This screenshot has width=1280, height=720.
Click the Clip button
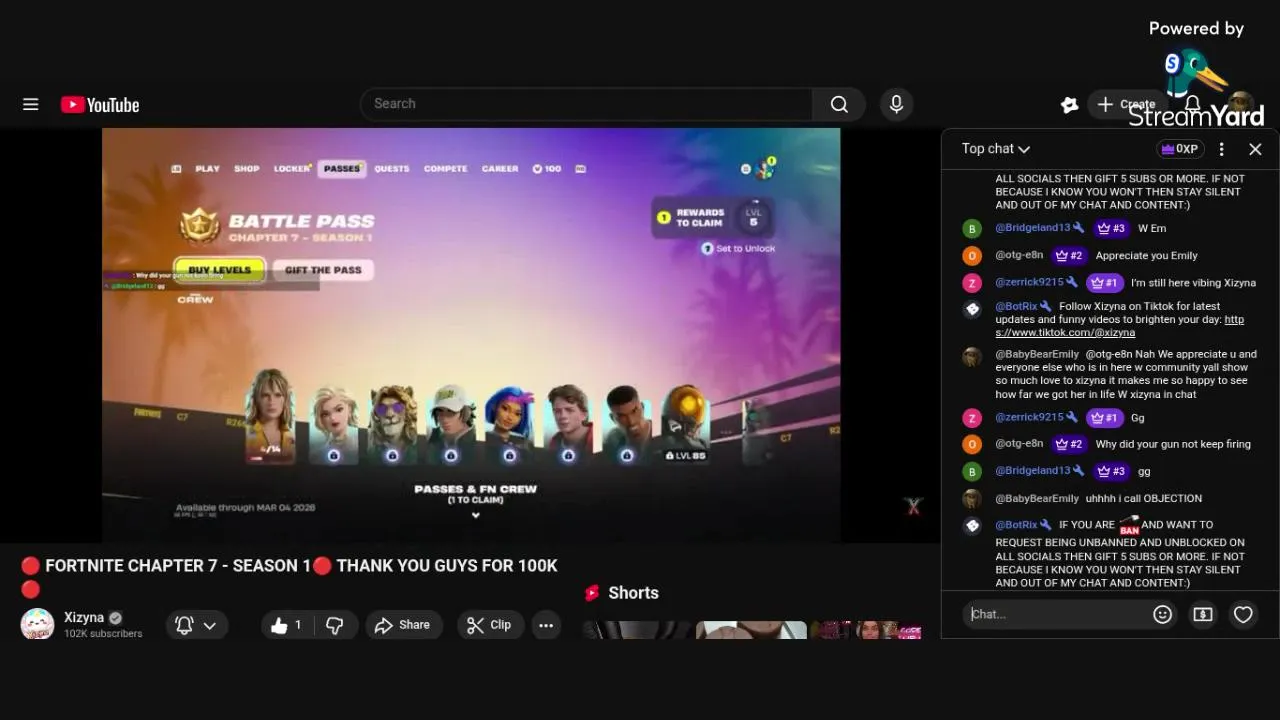click(x=490, y=625)
